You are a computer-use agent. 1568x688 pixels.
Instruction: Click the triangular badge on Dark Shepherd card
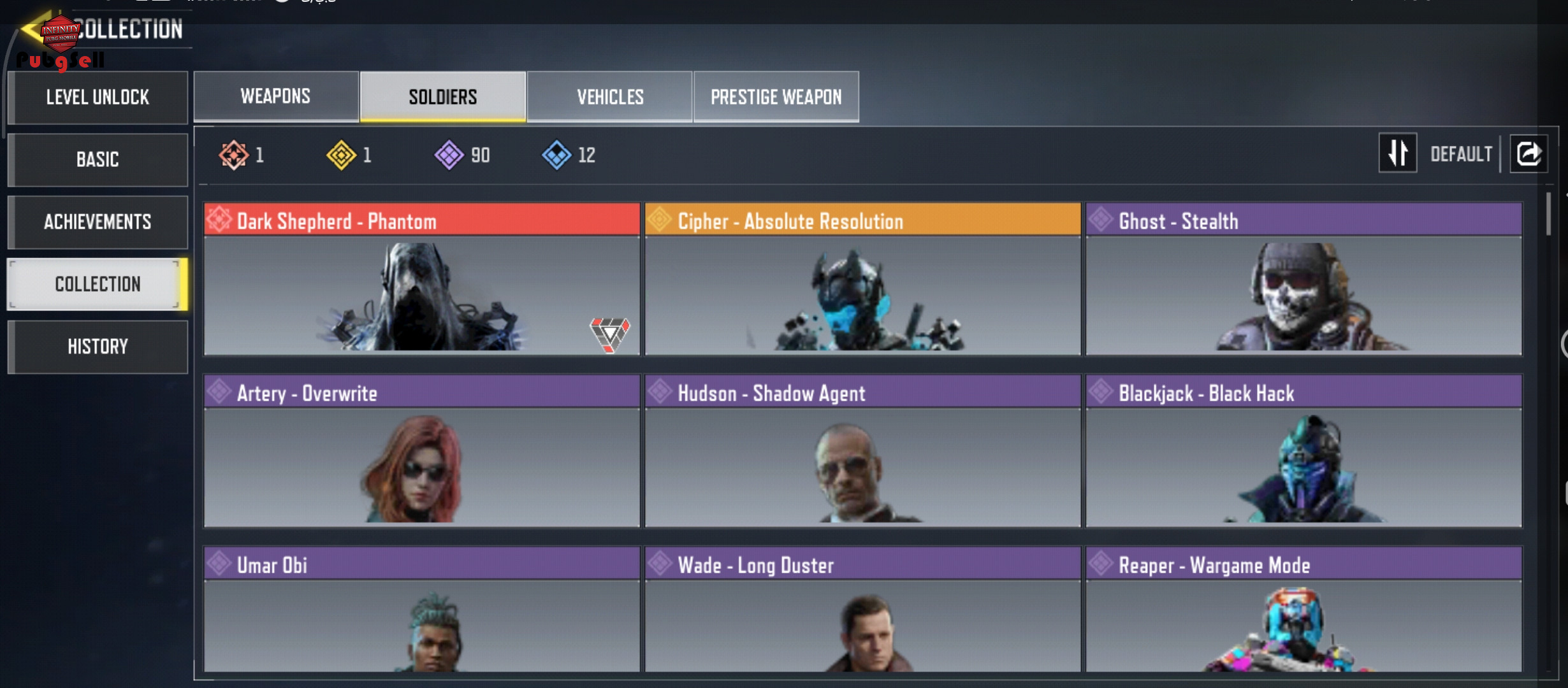pos(609,334)
